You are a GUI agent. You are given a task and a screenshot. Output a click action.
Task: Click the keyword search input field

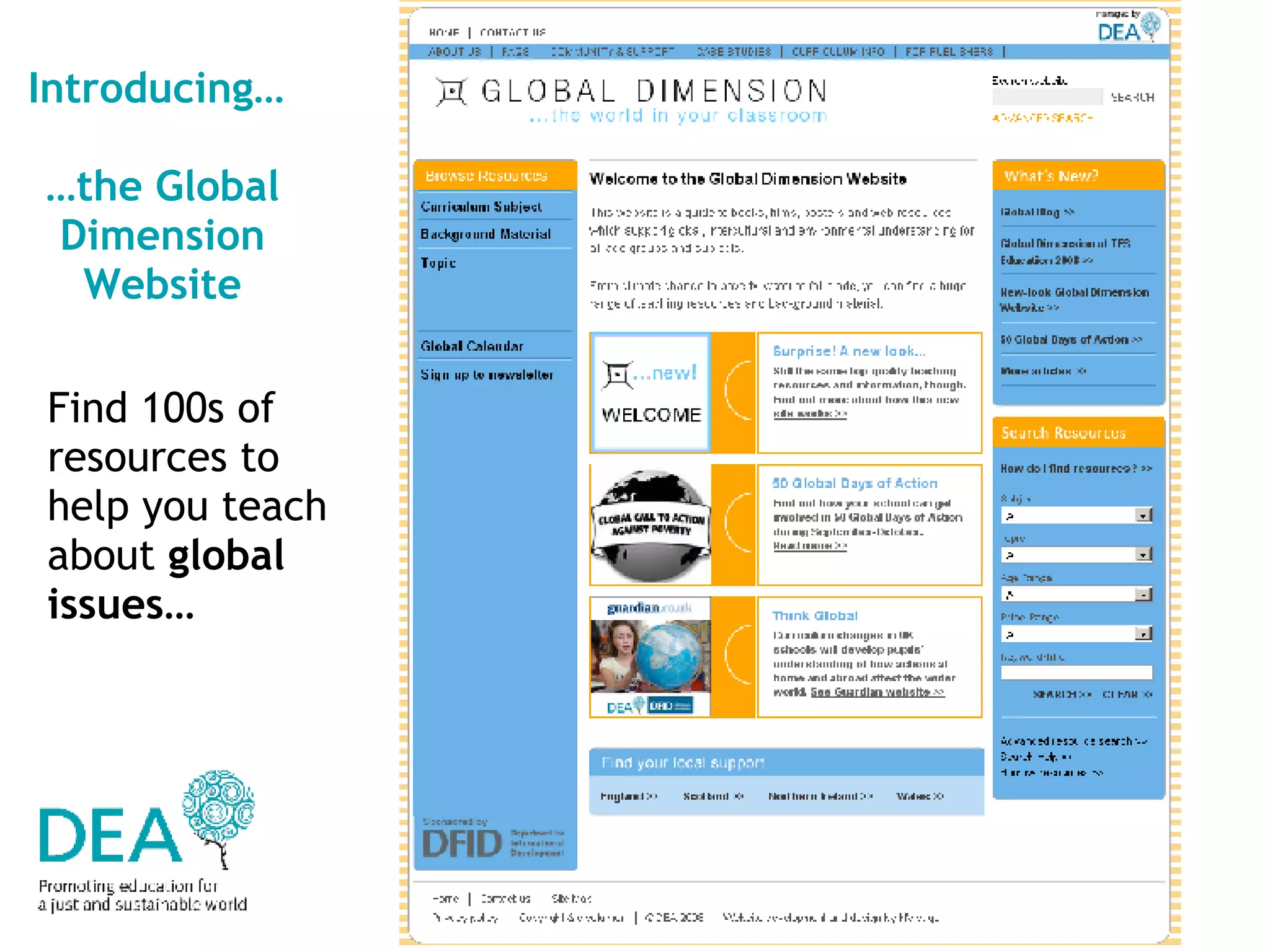(x=1076, y=673)
